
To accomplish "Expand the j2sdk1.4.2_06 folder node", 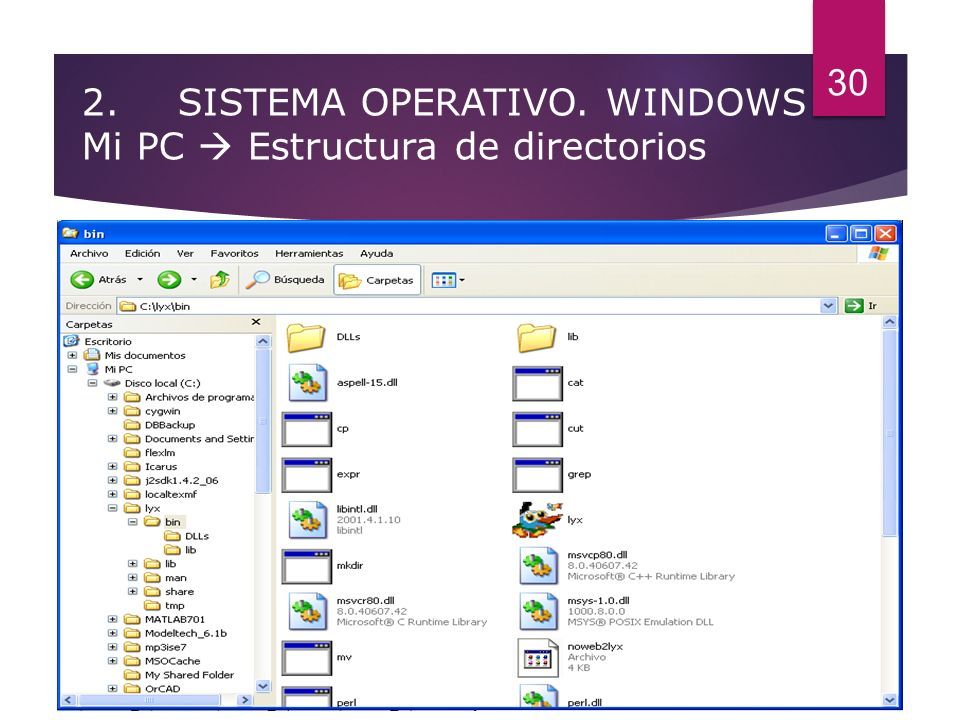I will 113,481.
